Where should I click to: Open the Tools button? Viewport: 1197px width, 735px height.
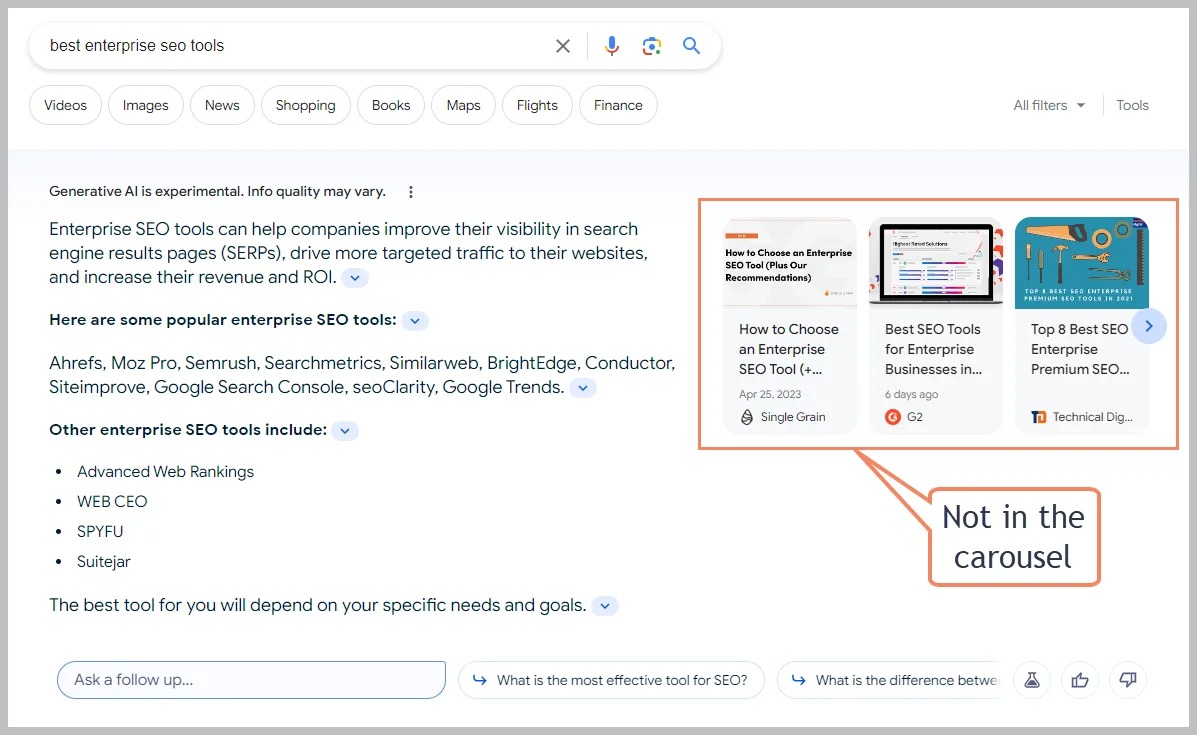[1132, 105]
